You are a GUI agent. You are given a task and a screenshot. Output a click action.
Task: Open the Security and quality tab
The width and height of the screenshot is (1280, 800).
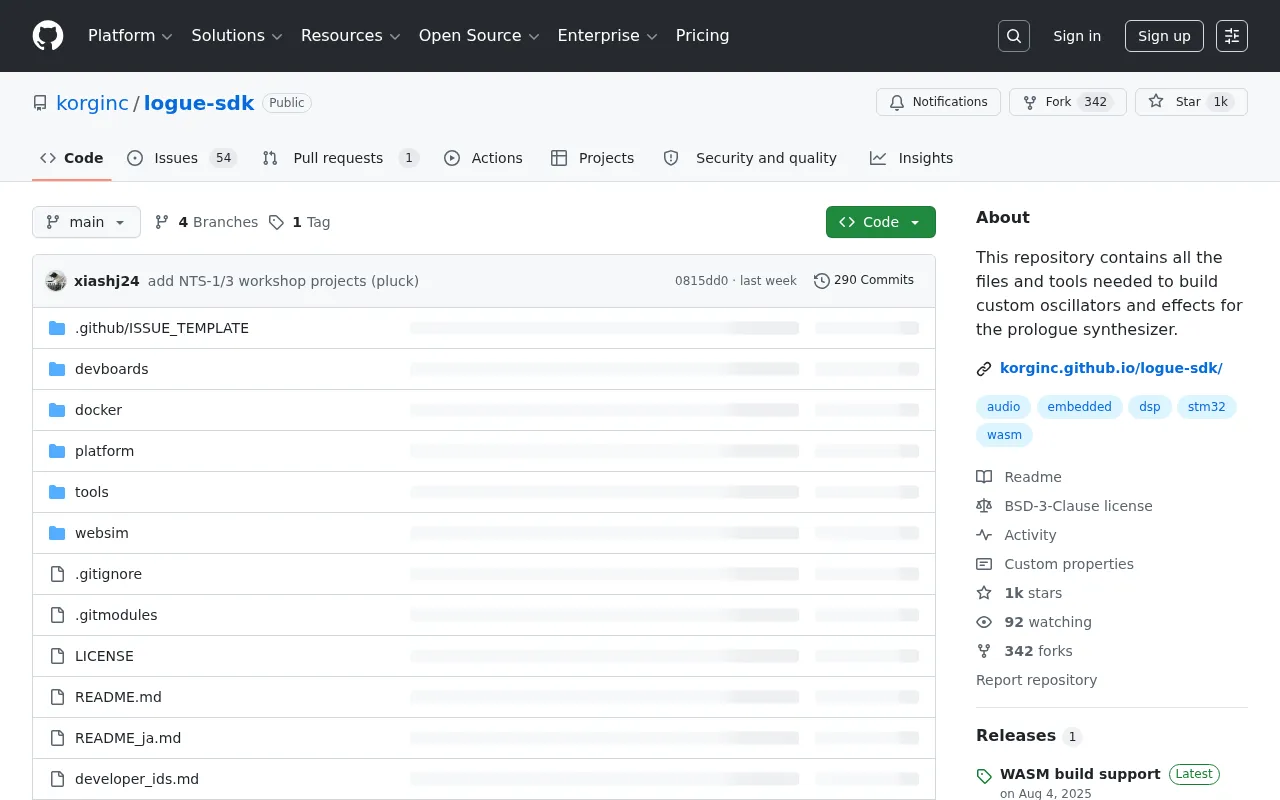tap(750, 158)
